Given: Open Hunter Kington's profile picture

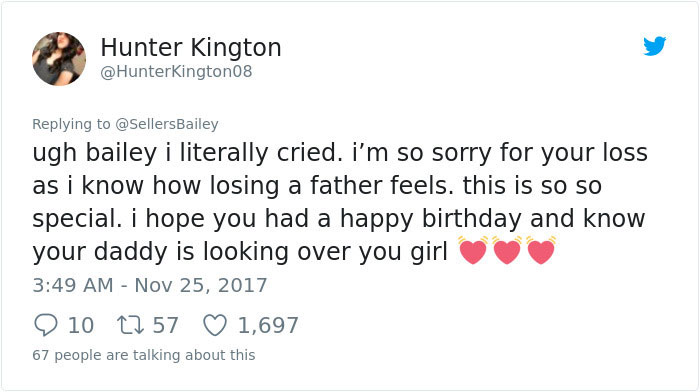Looking at the screenshot, I should 59,58.
